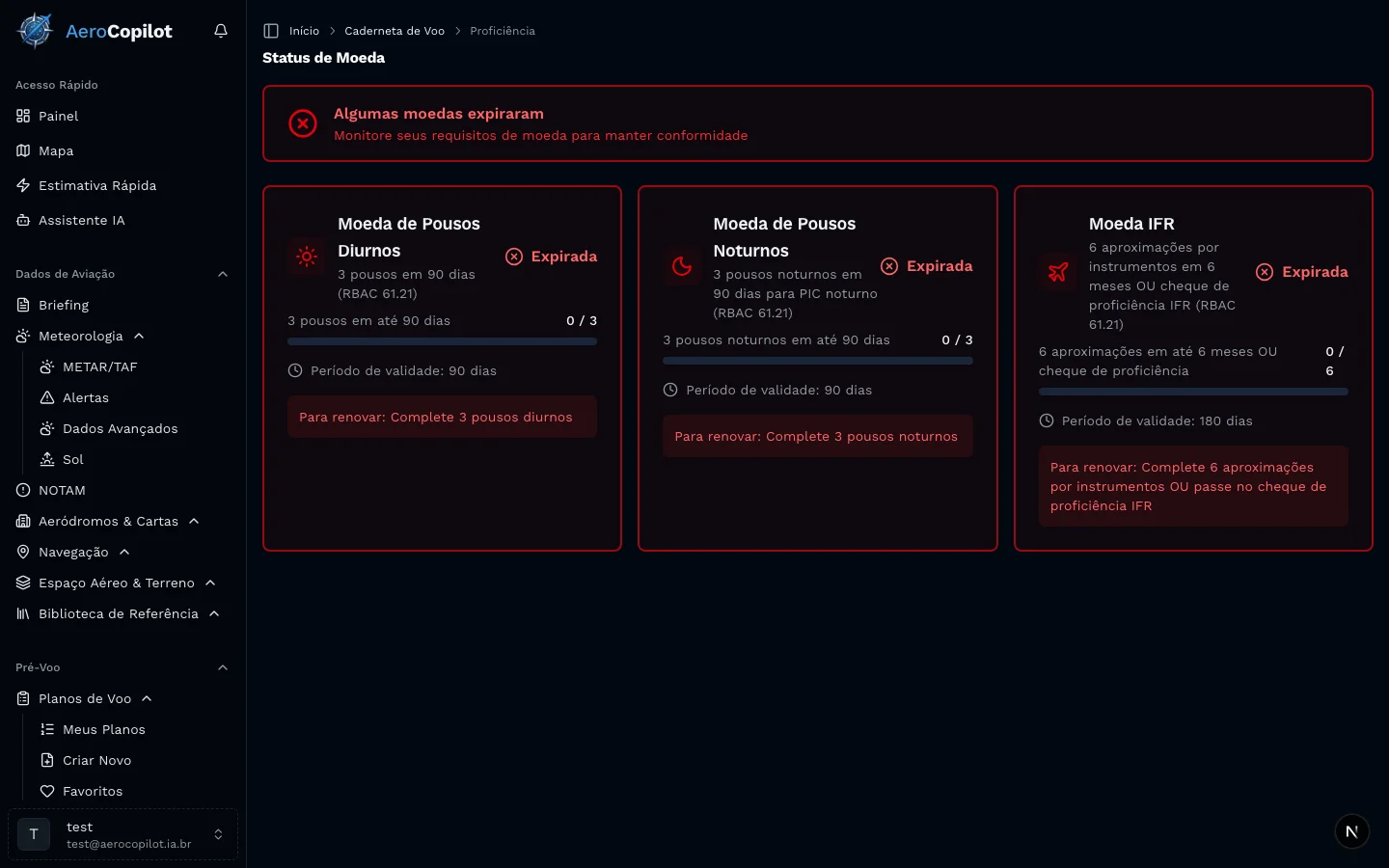Click the airplane icon on IFR card
1389x868 pixels.
pyautogui.click(x=1058, y=272)
